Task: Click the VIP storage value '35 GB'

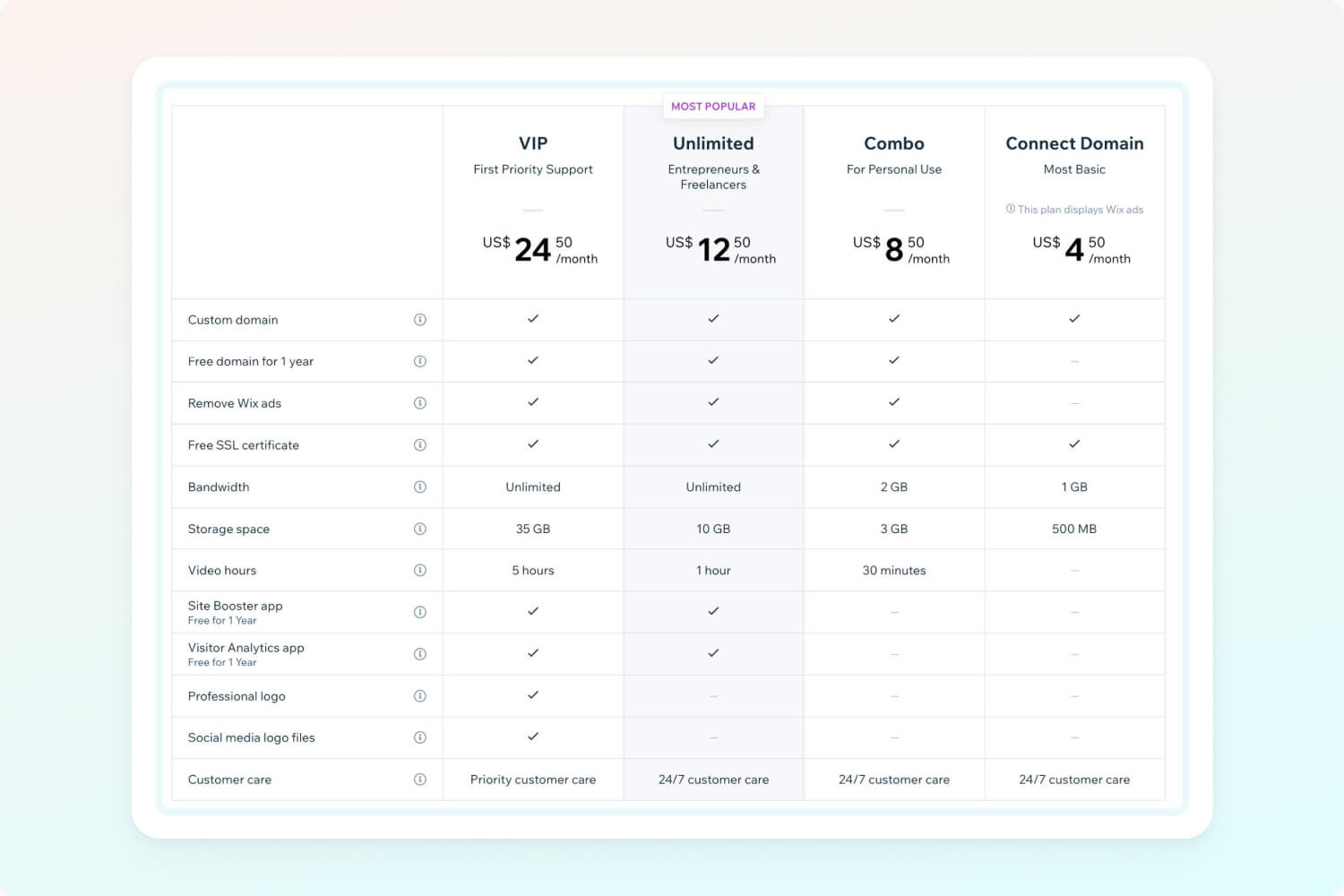Action: pyautogui.click(x=533, y=530)
